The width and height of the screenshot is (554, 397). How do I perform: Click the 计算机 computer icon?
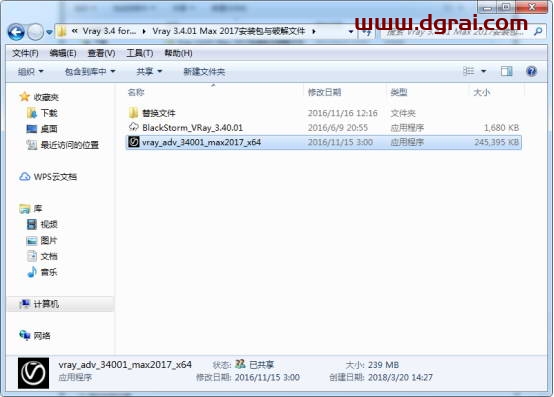(x=24, y=304)
